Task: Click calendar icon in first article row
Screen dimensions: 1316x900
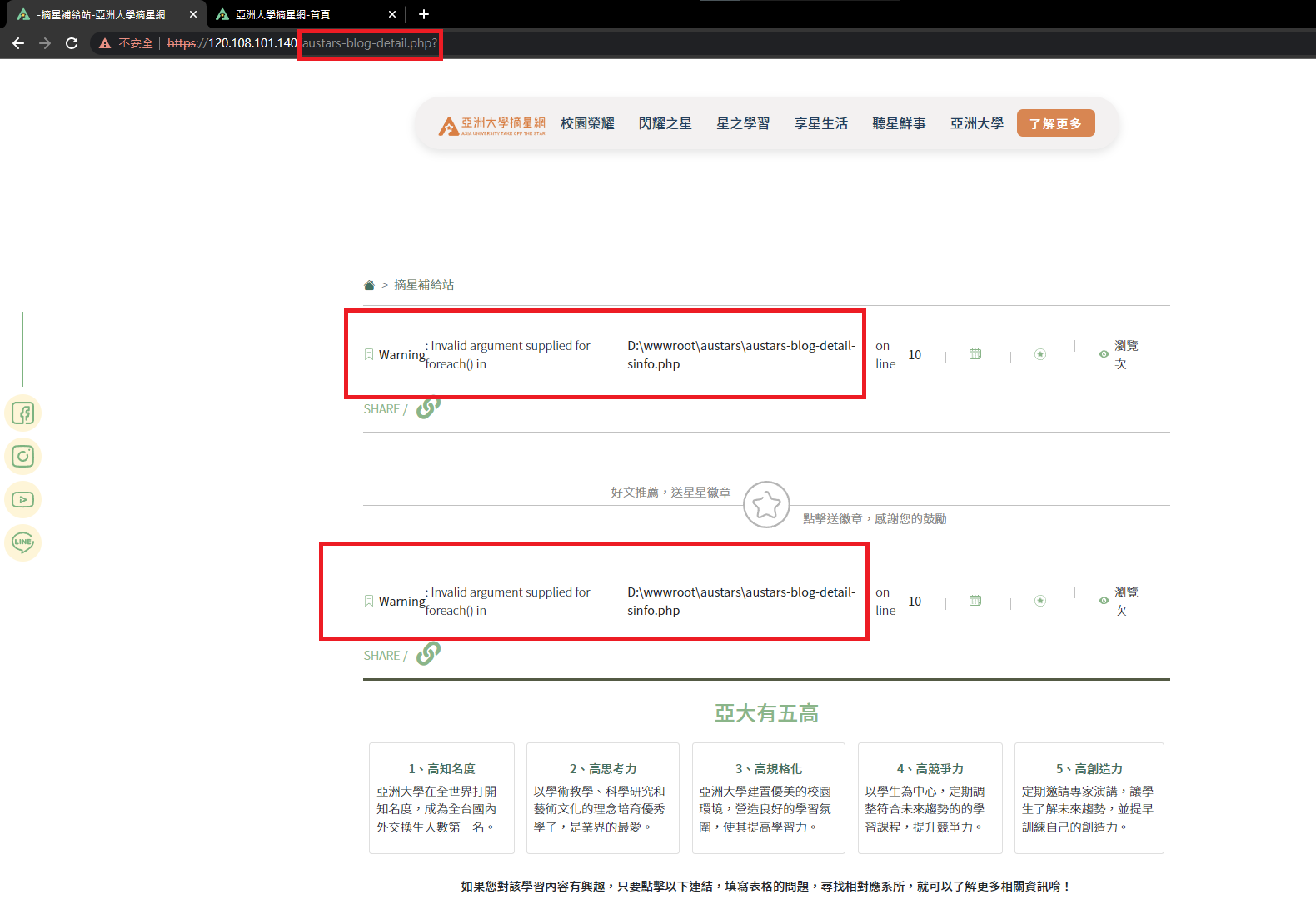Action: pyautogui.click(x=975, y=354)
